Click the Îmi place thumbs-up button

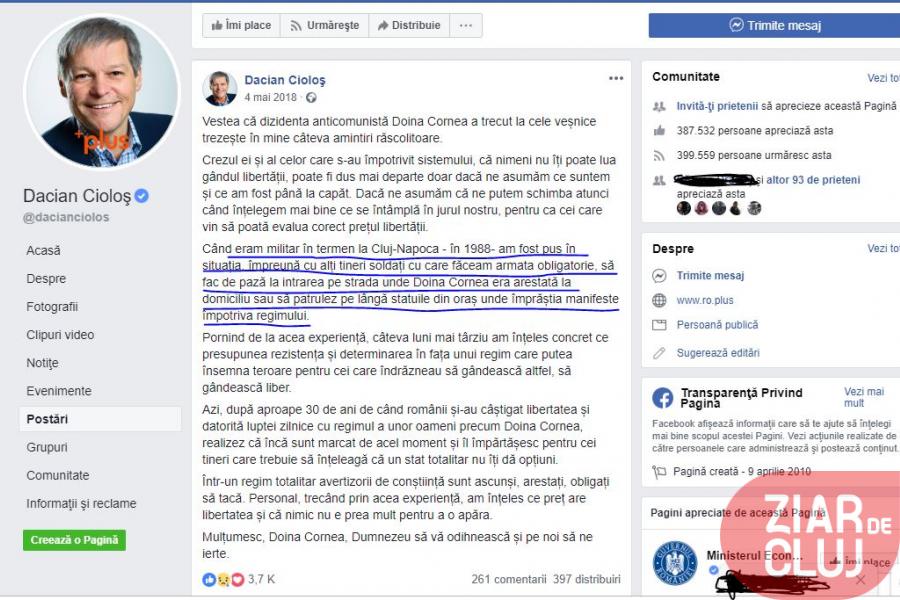241,25
